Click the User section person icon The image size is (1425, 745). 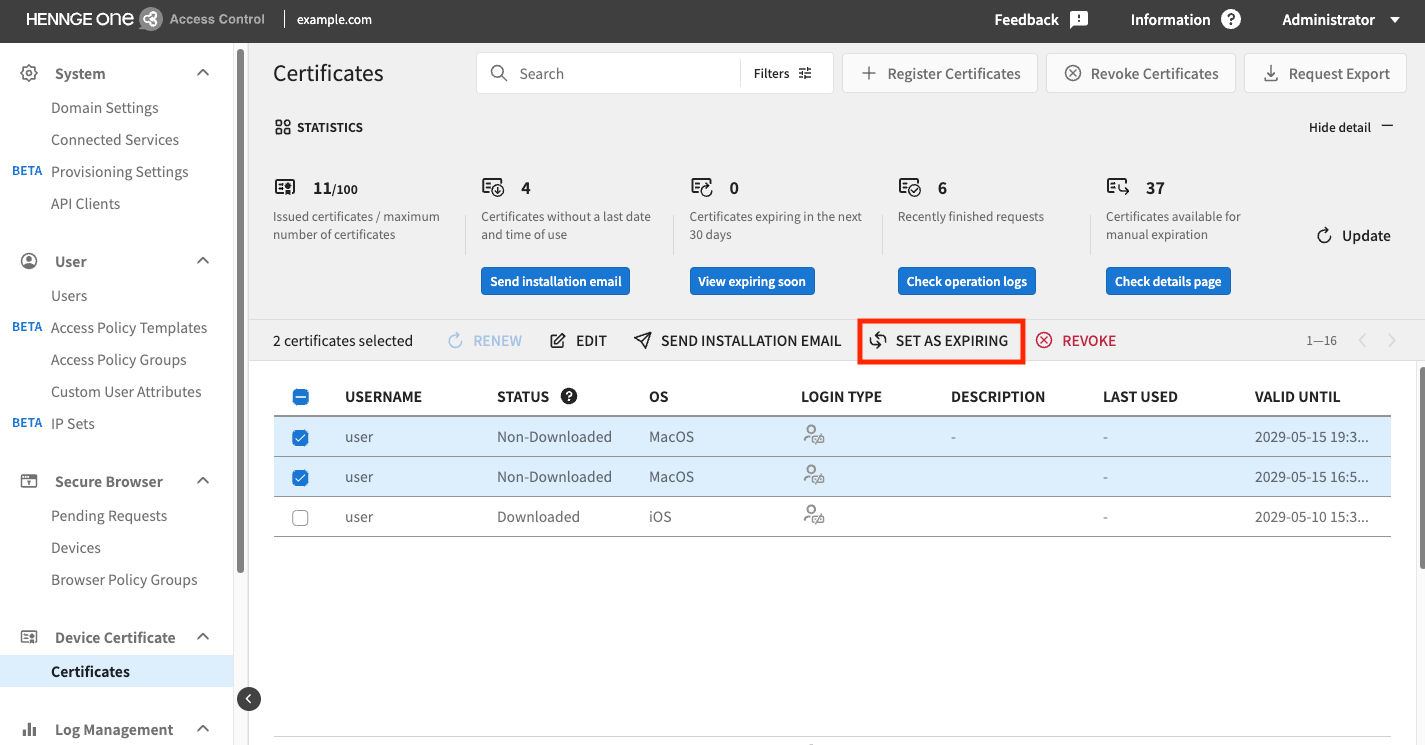pos(29,261)
